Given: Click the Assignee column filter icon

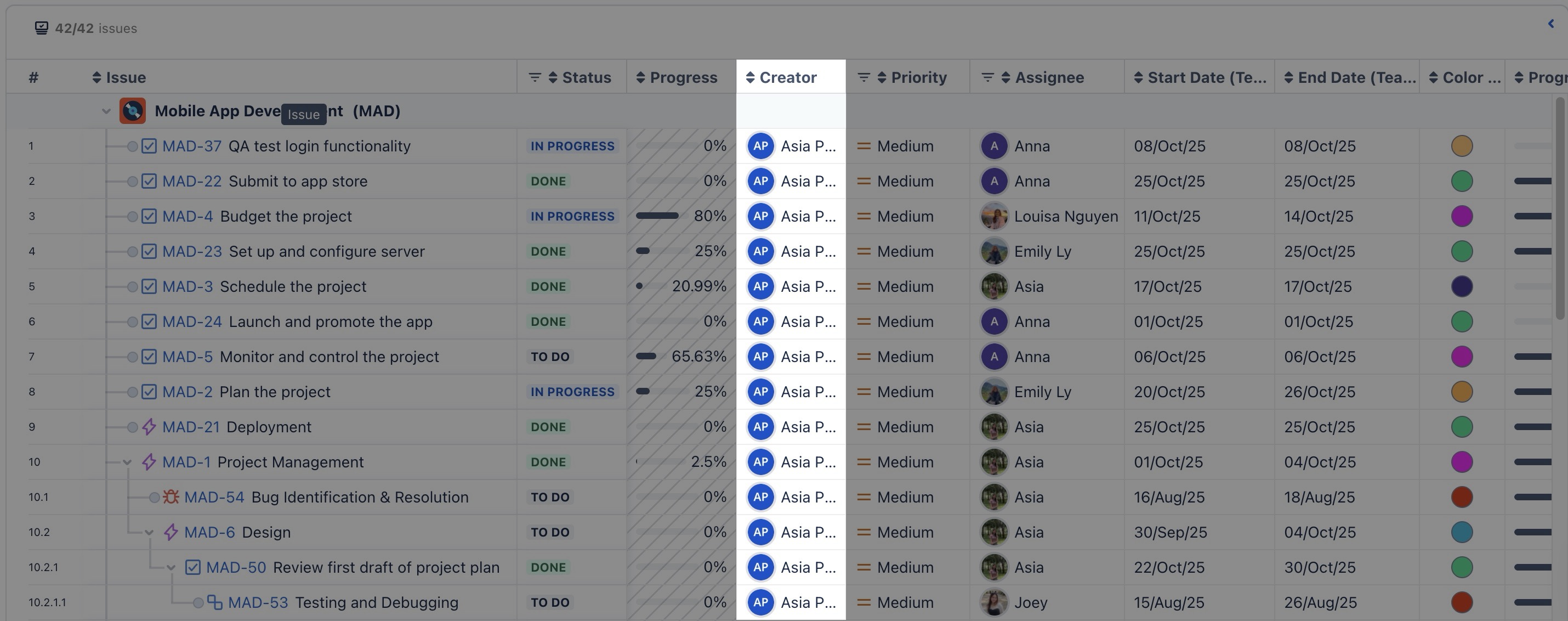Looking at the screenshot, I should 987,77.
